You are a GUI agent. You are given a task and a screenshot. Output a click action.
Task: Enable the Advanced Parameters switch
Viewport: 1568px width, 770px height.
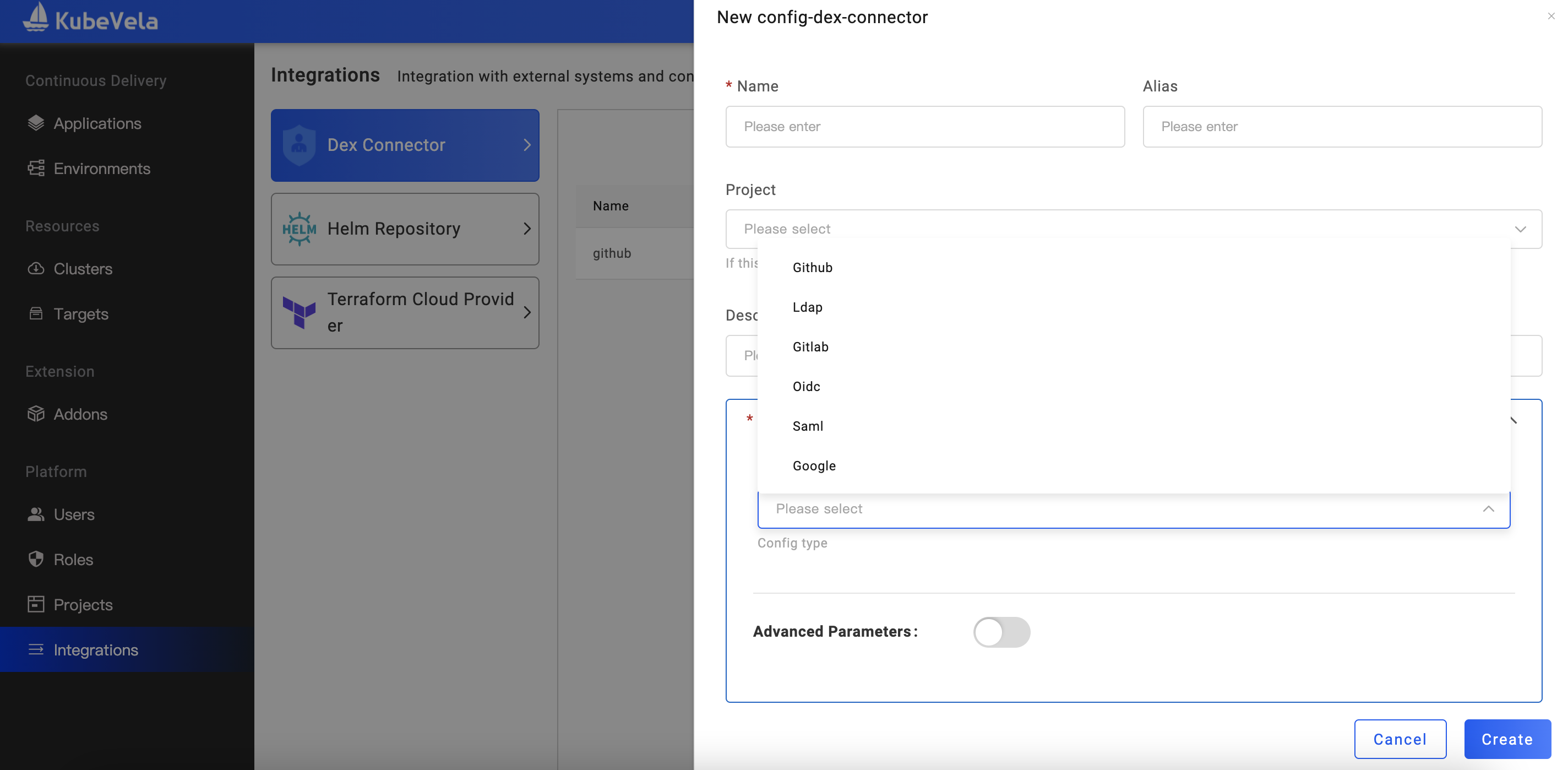tap(1001, 632)
